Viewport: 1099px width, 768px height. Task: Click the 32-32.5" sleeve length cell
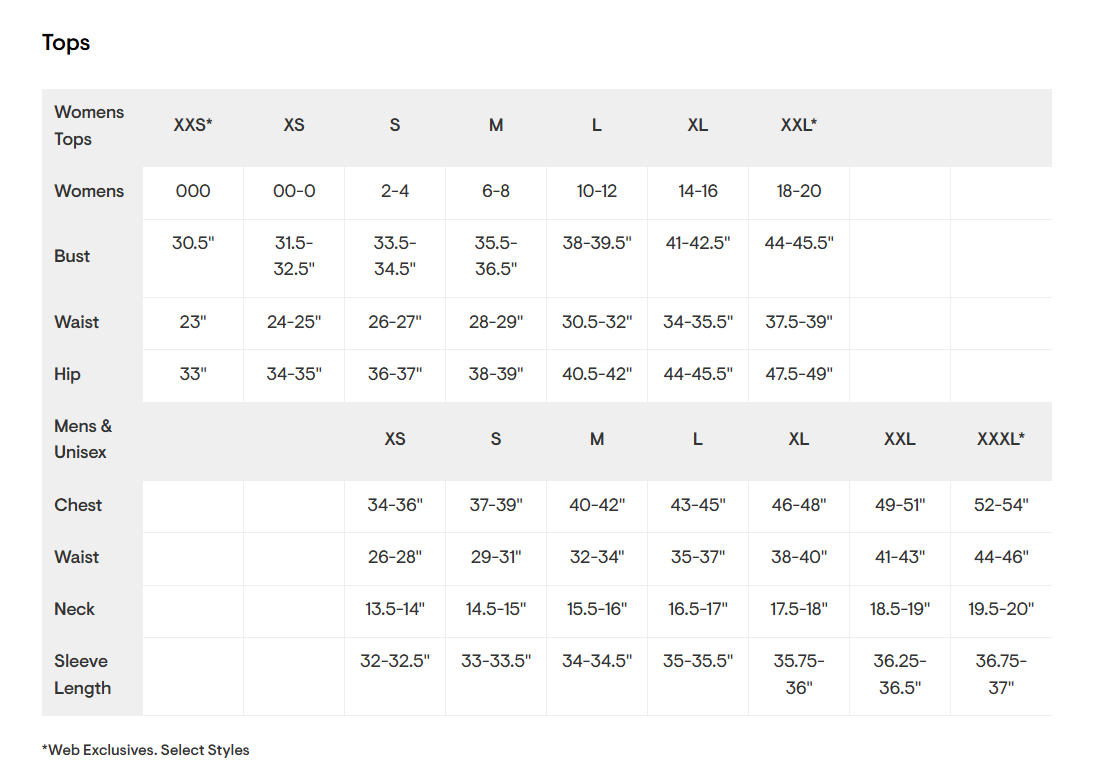click(395, 661)
